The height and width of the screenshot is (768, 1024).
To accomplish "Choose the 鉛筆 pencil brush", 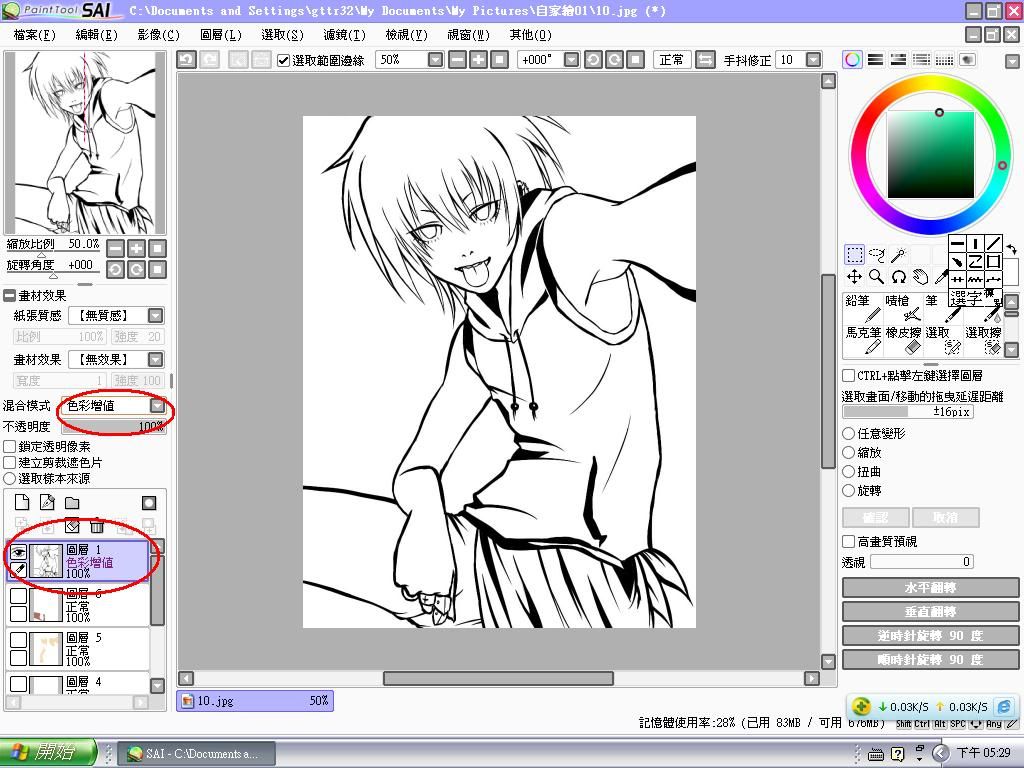I will [x=862, y=308].
